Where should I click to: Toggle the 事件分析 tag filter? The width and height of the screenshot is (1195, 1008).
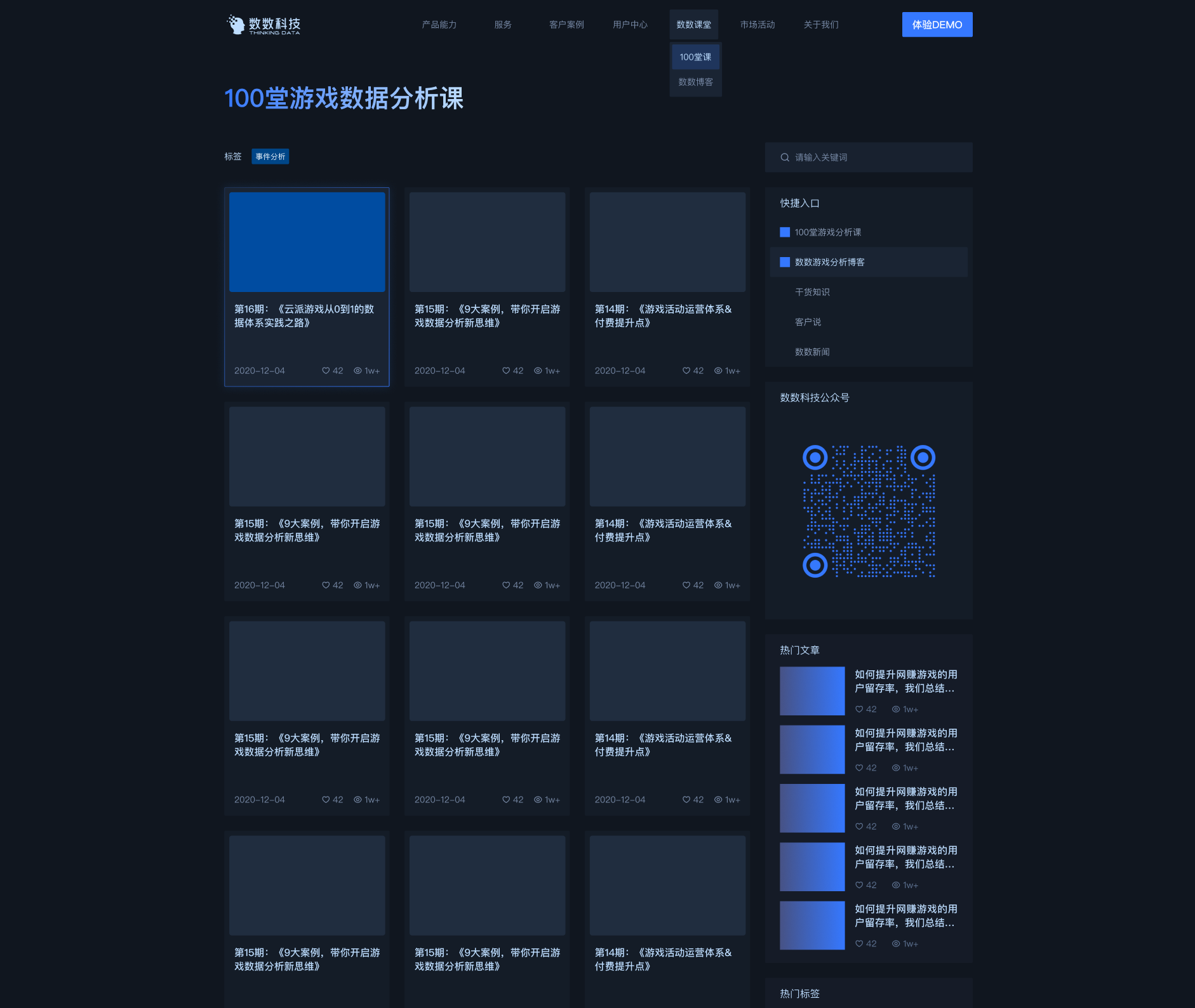[x=270, y=157]
